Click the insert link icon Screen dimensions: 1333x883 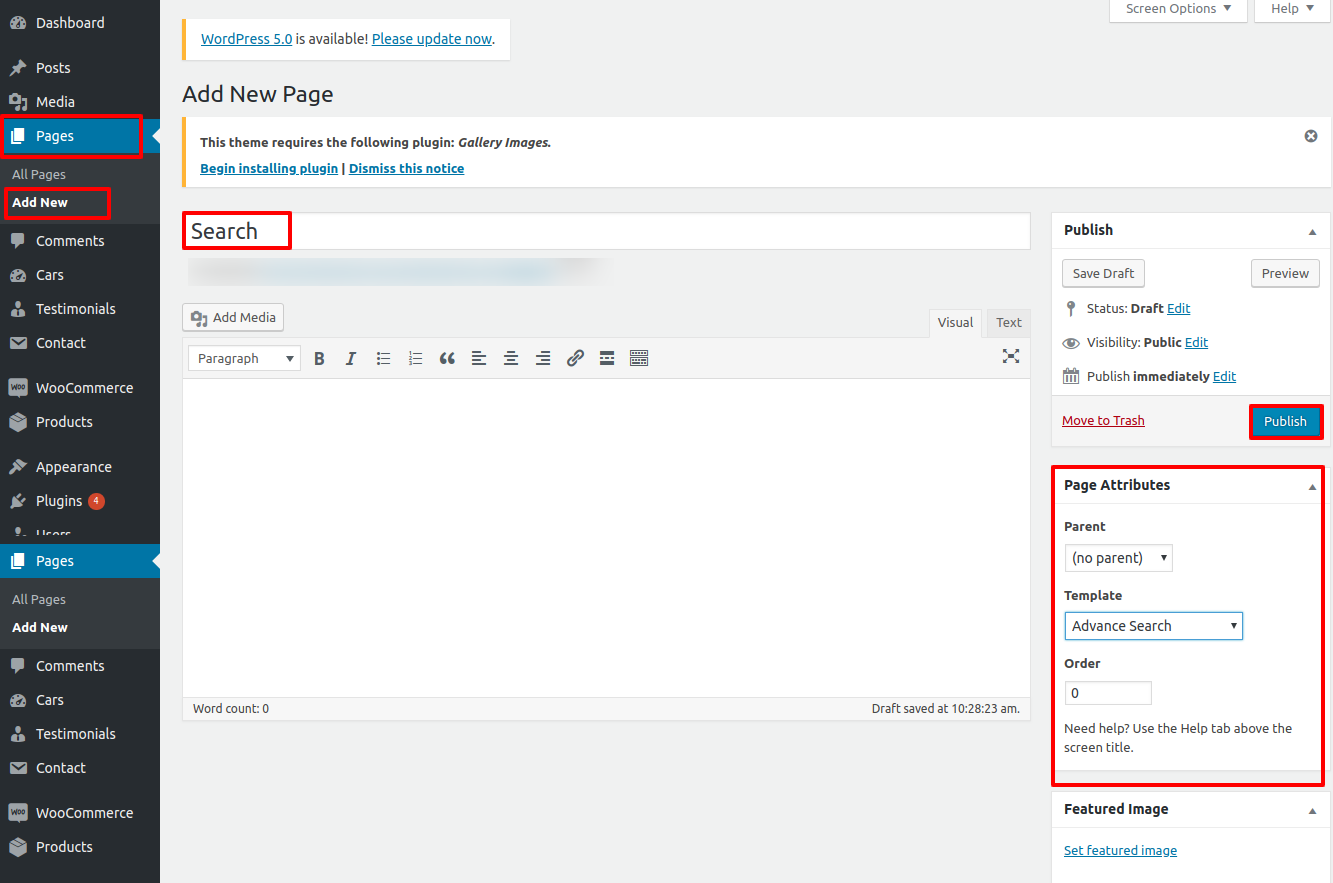point(575,358)
